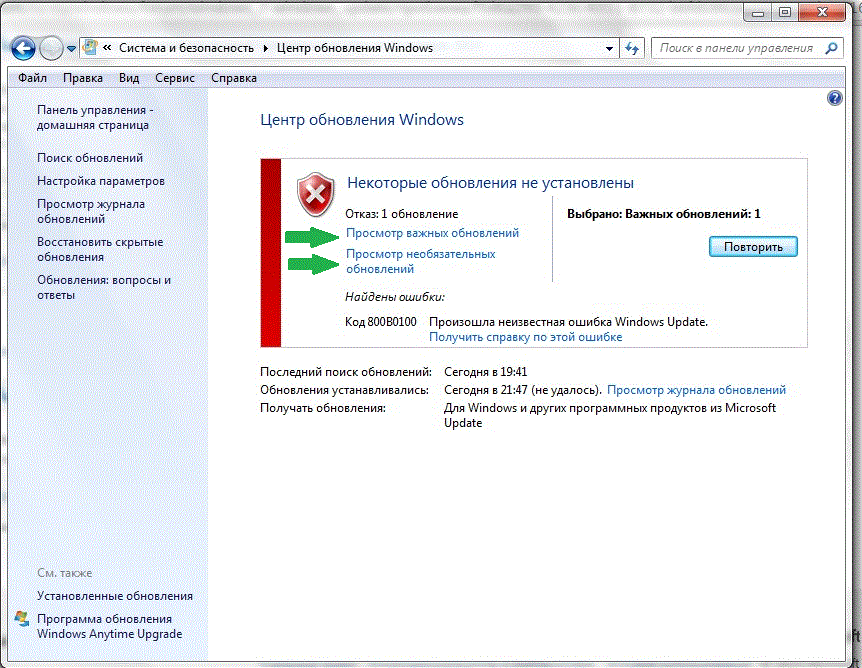Open the Файл menu
Viewport: 862px width, 668px height.
(x=32, y=78)
